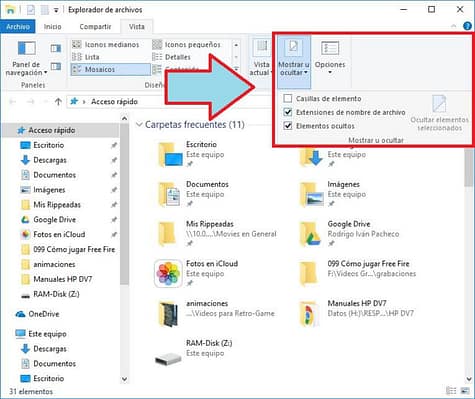This screenshot has height=399, width=475.
Task: Go up one folder level
Action: (x=58, y=102)
